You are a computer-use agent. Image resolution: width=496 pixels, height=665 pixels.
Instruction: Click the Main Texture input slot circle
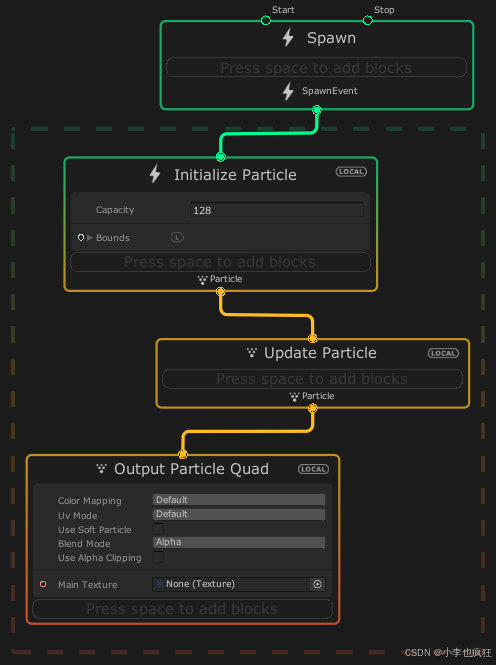coord(43,584)
